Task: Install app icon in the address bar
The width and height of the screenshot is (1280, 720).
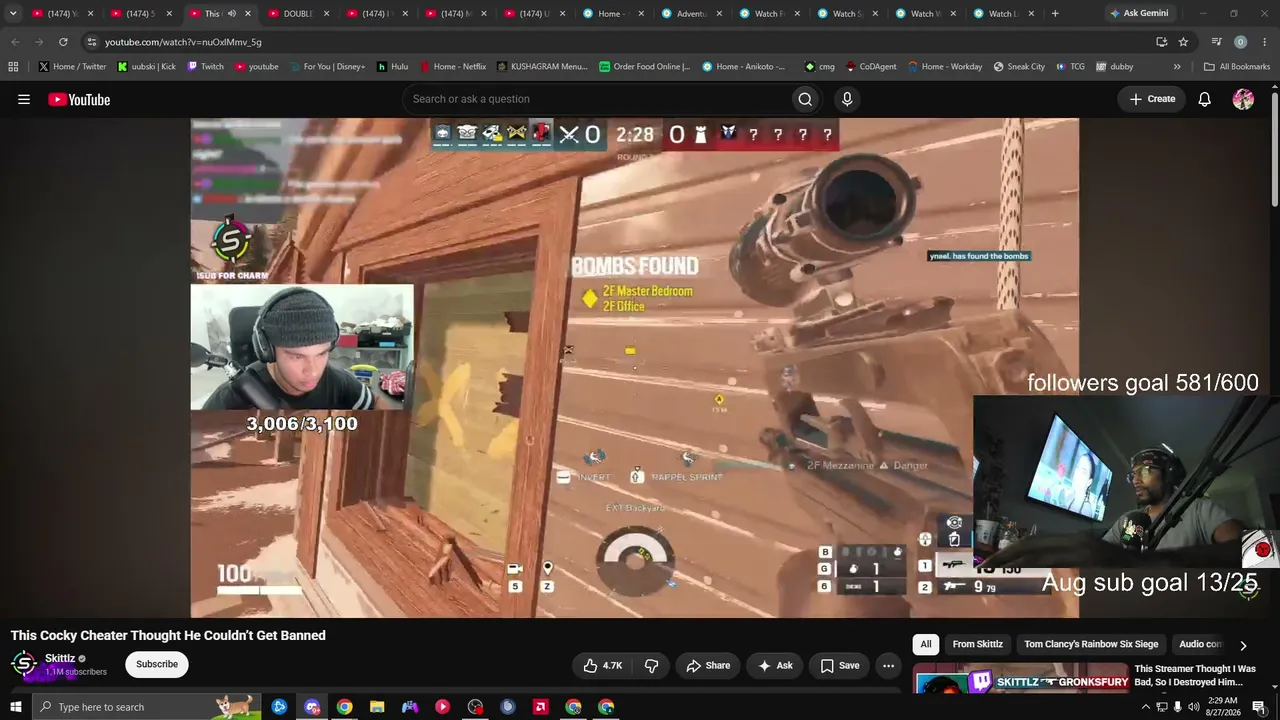Action: point(1161,42)
